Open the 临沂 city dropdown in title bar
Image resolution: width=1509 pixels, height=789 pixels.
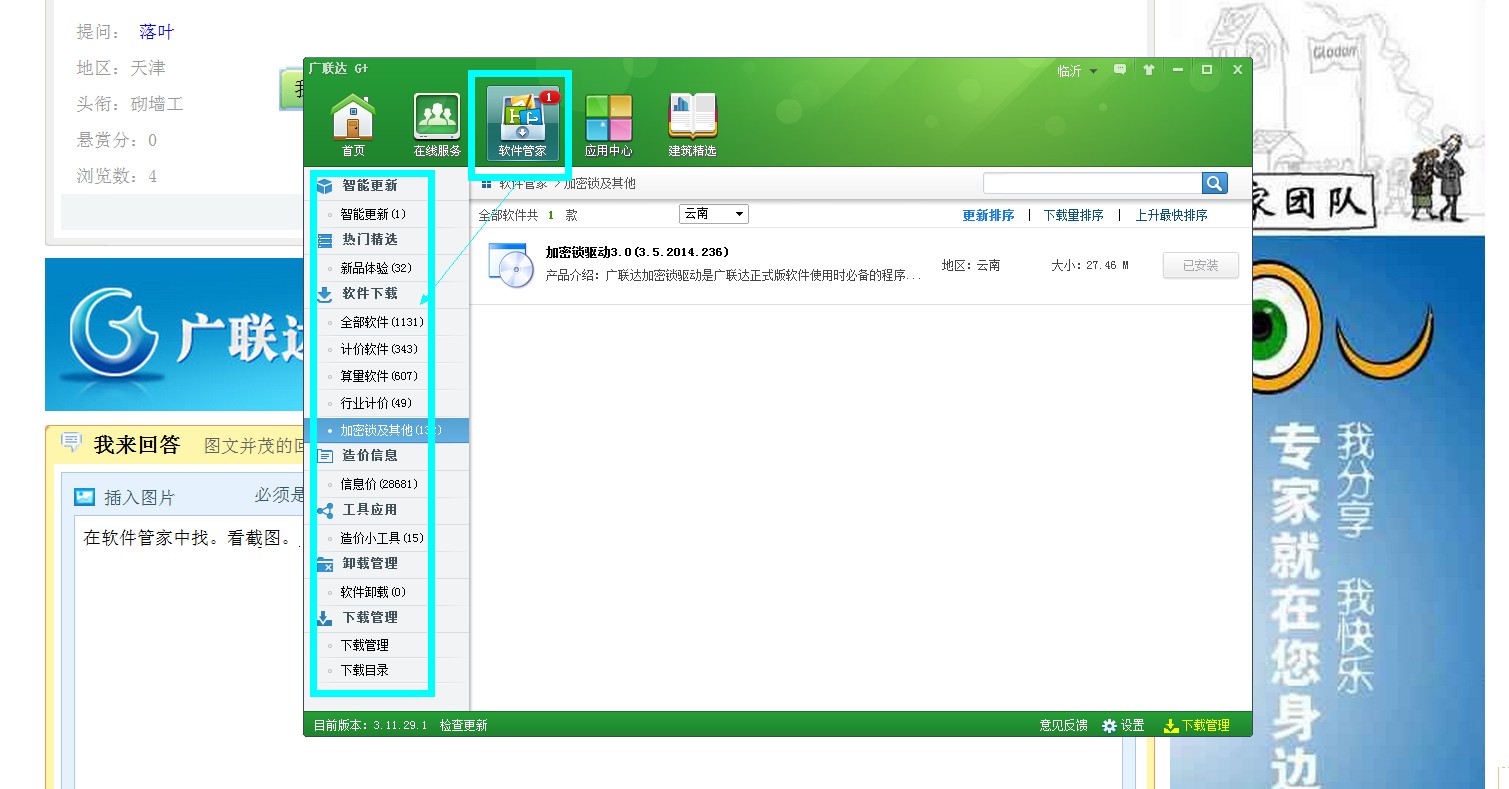1077,71
